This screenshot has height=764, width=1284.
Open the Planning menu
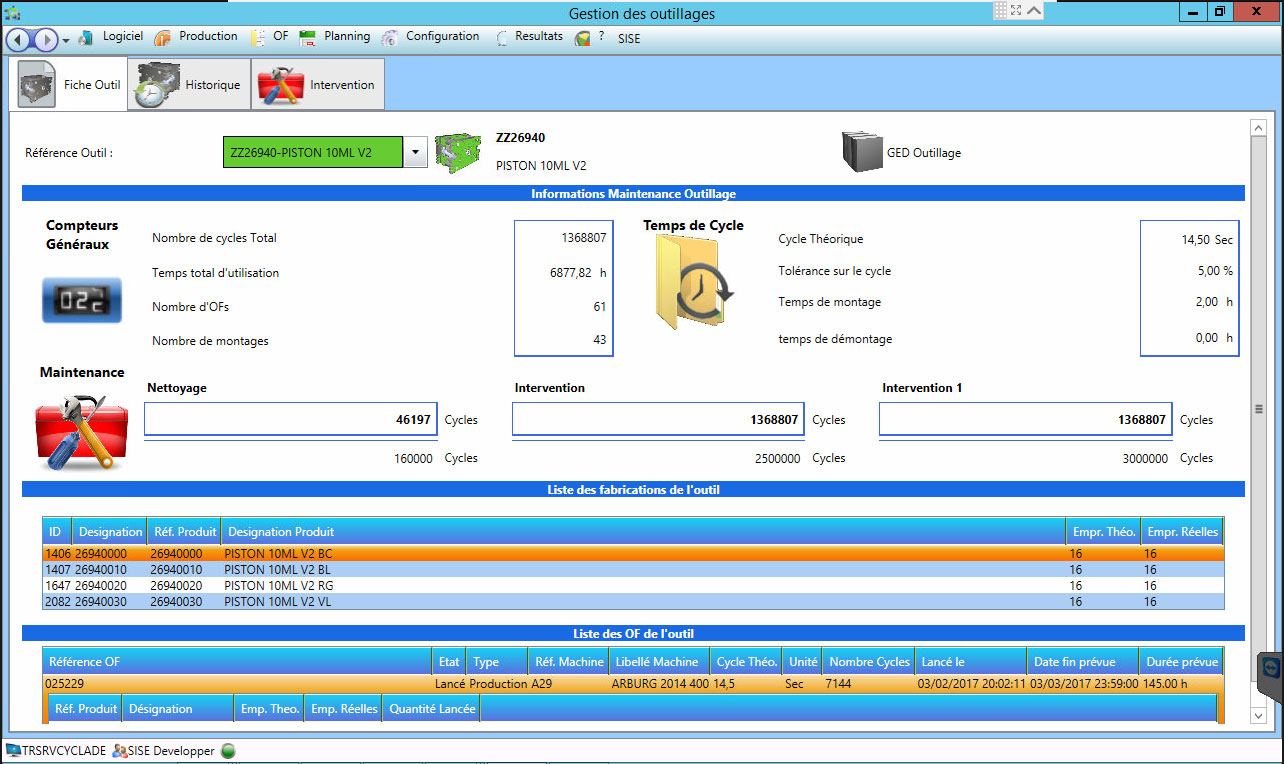[346, 37]
